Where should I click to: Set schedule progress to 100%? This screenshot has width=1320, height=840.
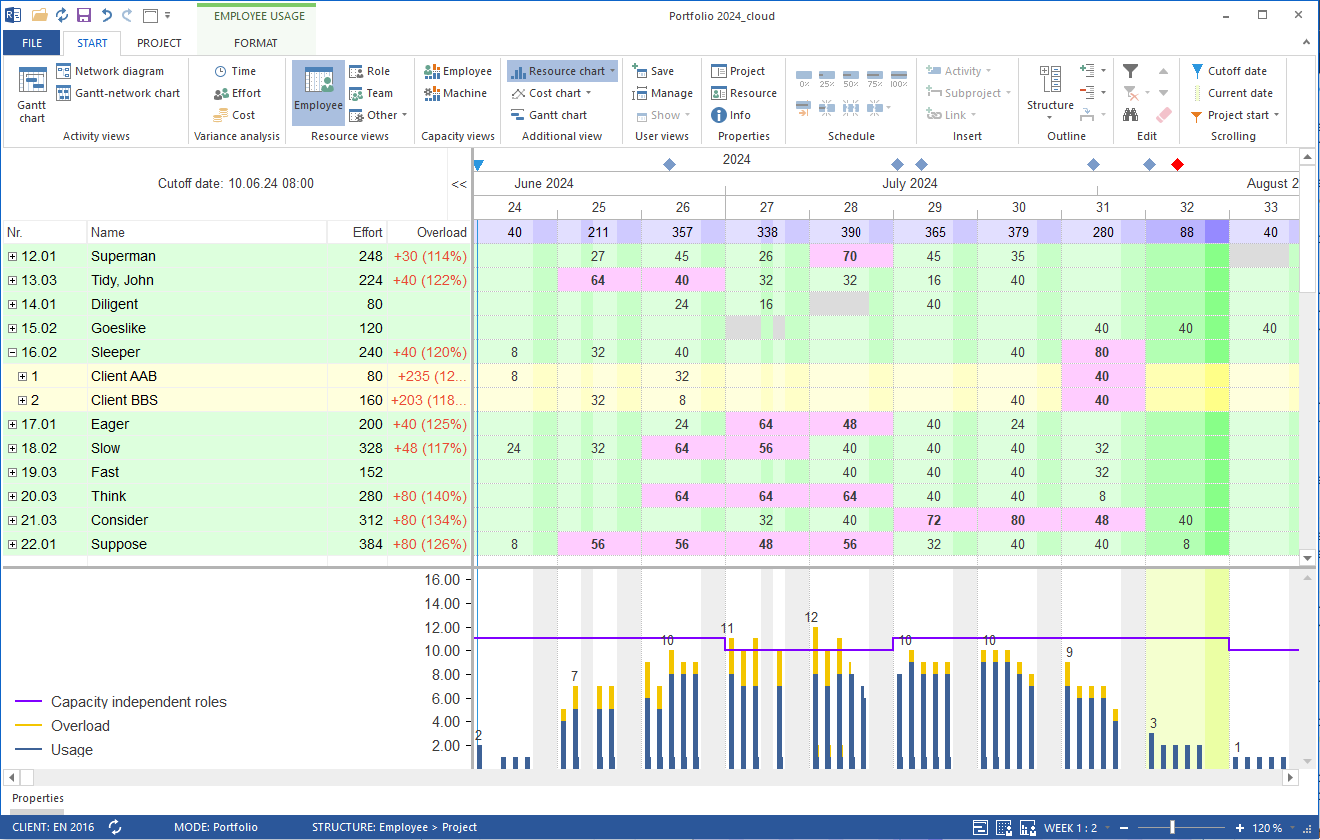[898, 77]
